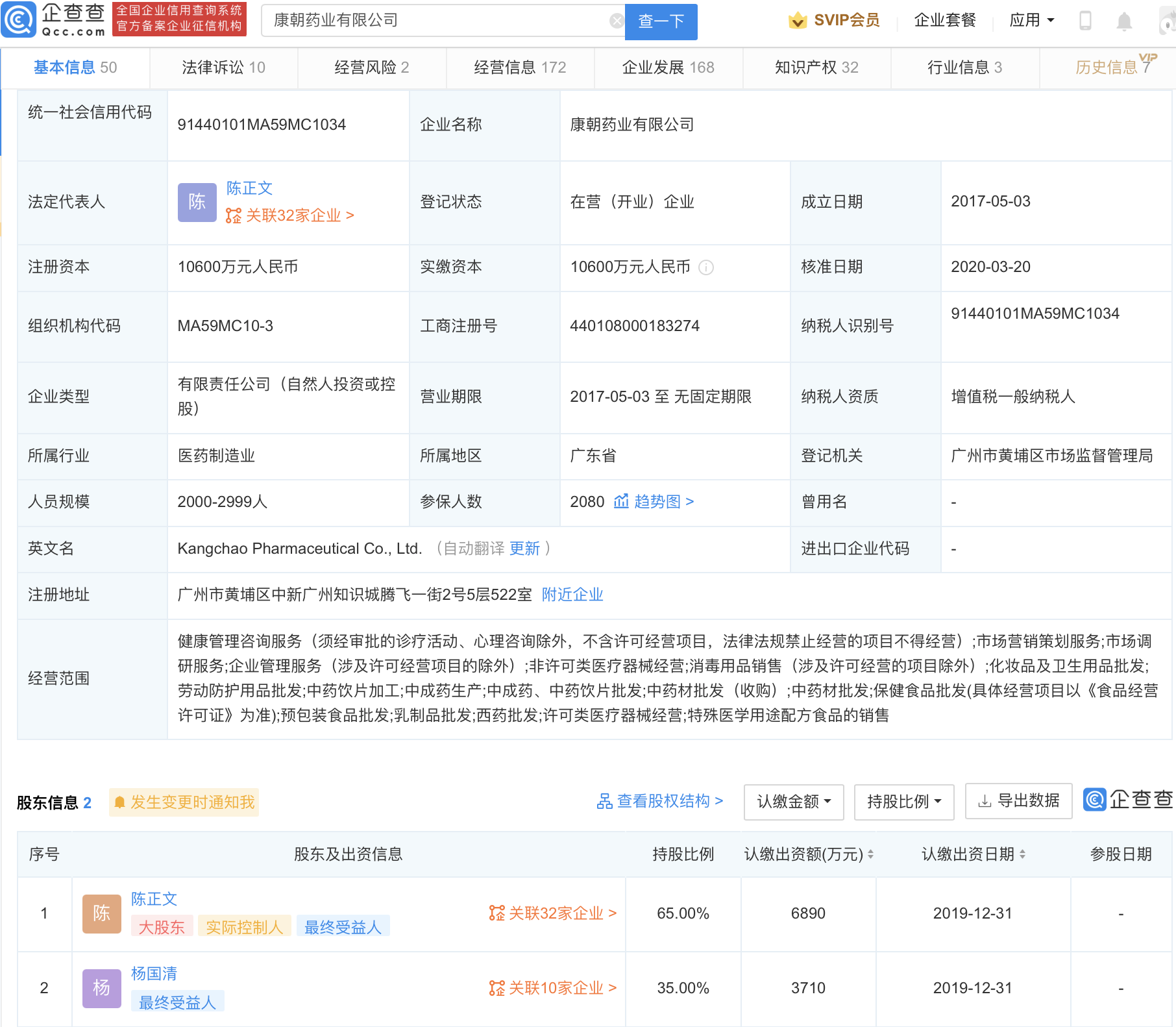1176x1027 pixels.
Task: Click the blue 陈 avatar beside legal representative
Action: pos(197,203)
